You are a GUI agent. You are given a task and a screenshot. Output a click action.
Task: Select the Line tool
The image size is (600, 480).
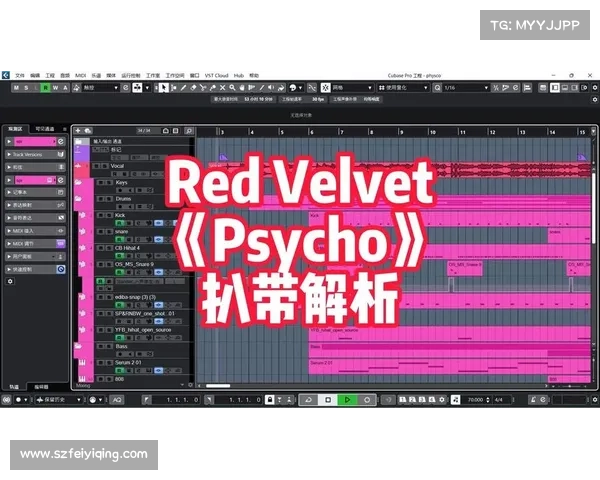tap(262, 88)
